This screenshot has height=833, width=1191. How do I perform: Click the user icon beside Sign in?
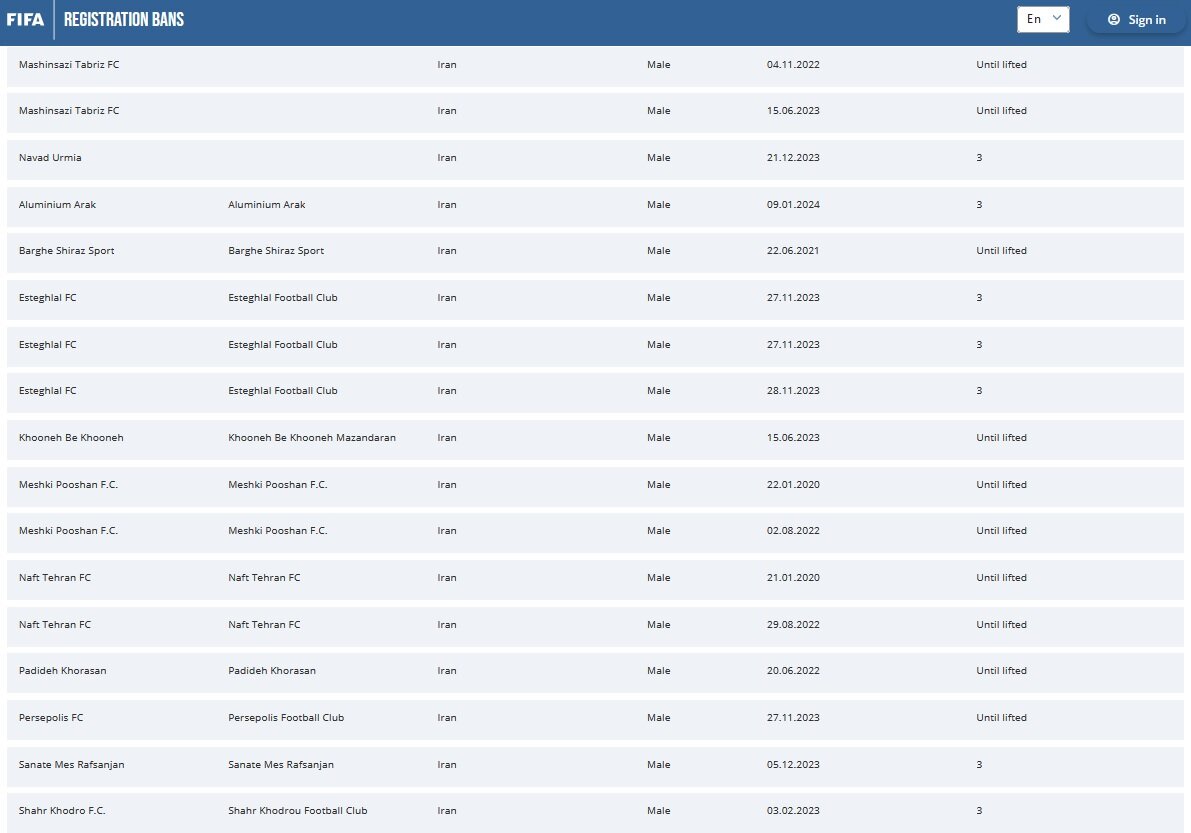click(x=1114, y=19)
